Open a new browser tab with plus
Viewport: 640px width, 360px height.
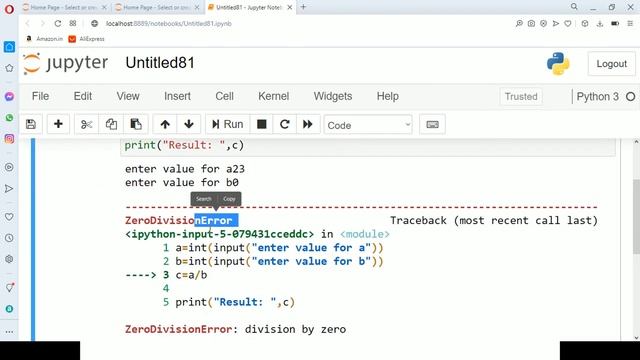tap(303, 7)
